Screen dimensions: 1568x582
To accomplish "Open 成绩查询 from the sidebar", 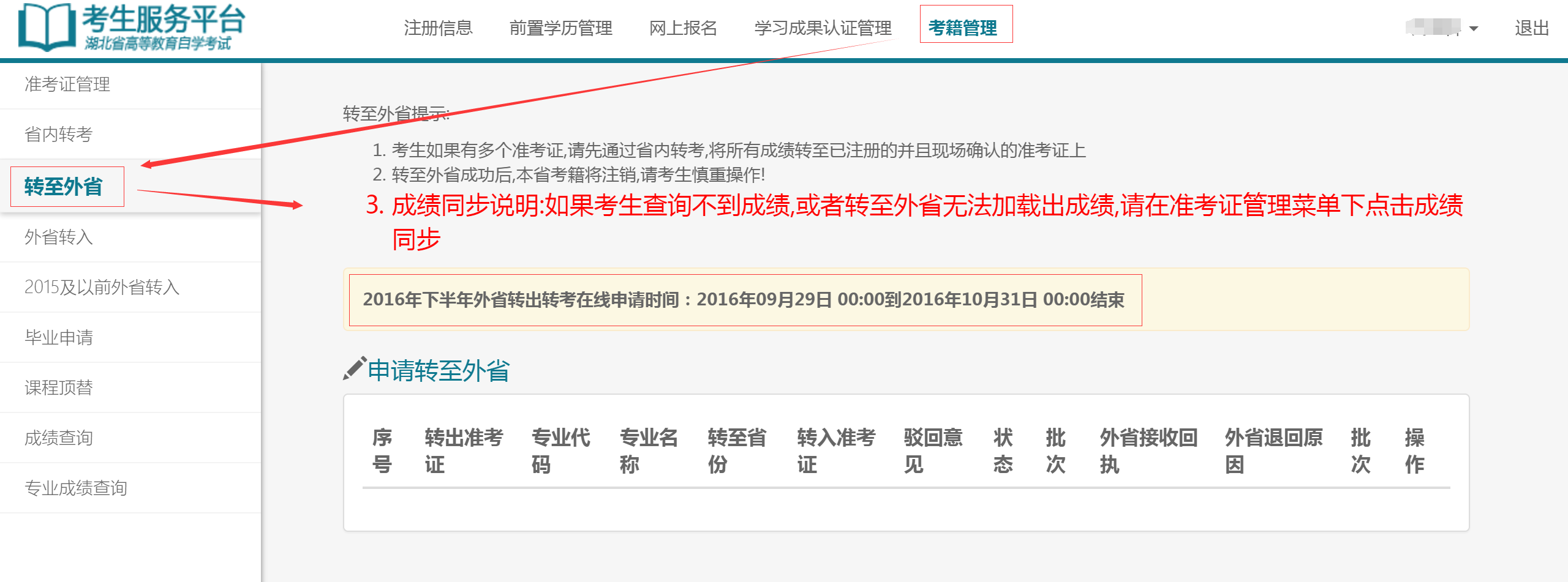I will point(59,438).
